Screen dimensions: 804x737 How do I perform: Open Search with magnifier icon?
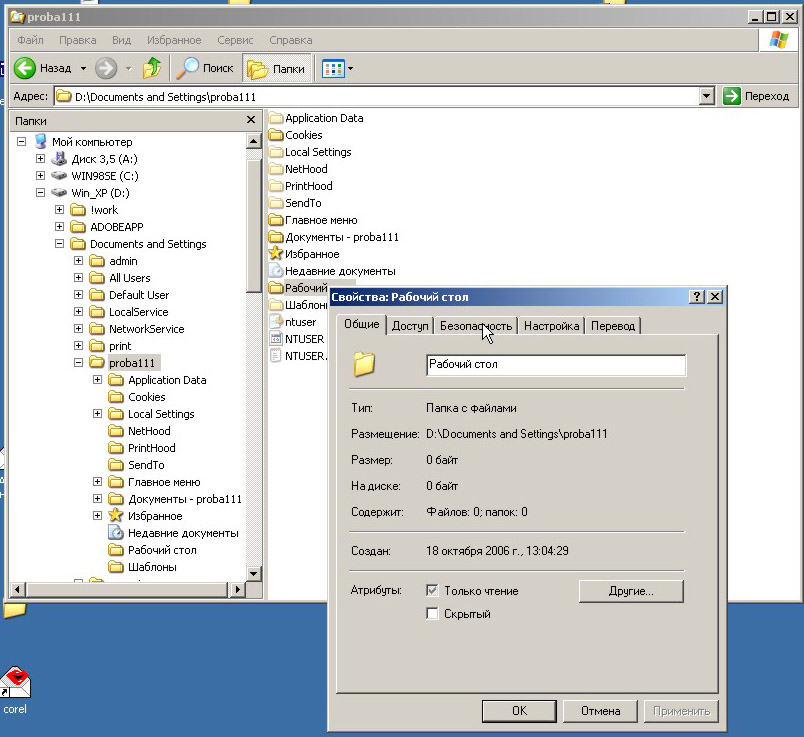pyautogui.click(x=204, y=69)
